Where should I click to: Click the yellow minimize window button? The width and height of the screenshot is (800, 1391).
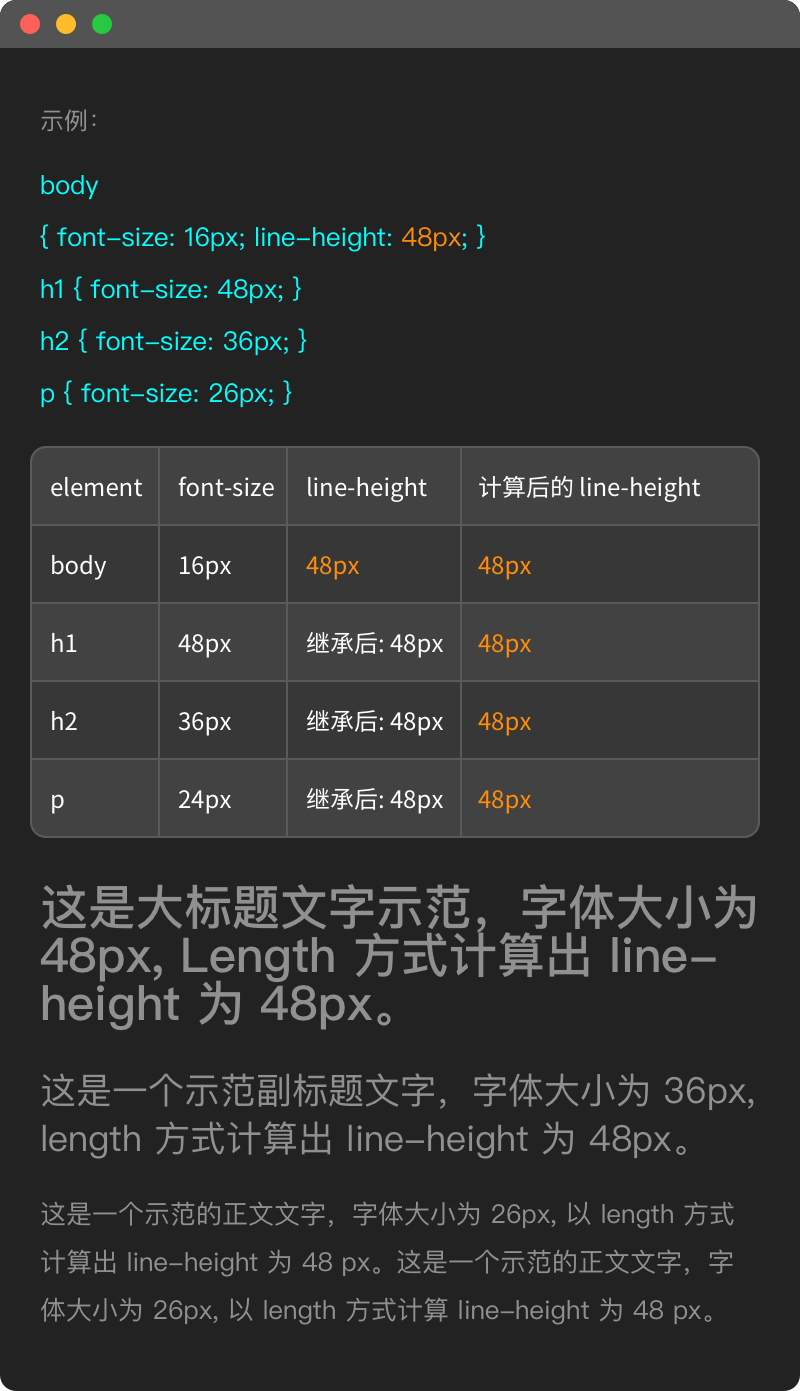pos(66,24)
